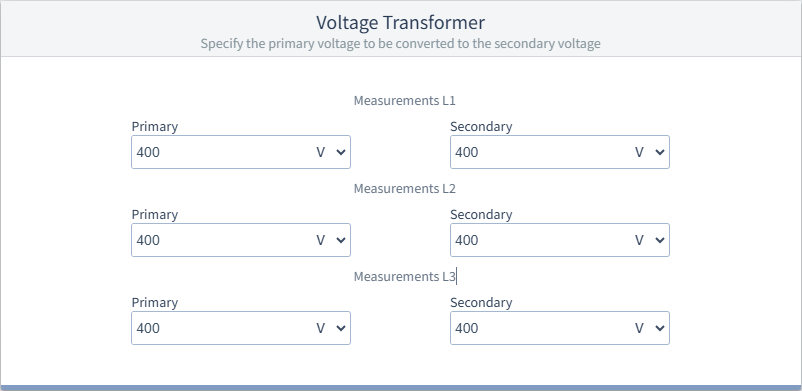802x391 pixels.
Task: Click the primary voltage description subtitle
Action: pyautogui.click(x=400, y=44)
